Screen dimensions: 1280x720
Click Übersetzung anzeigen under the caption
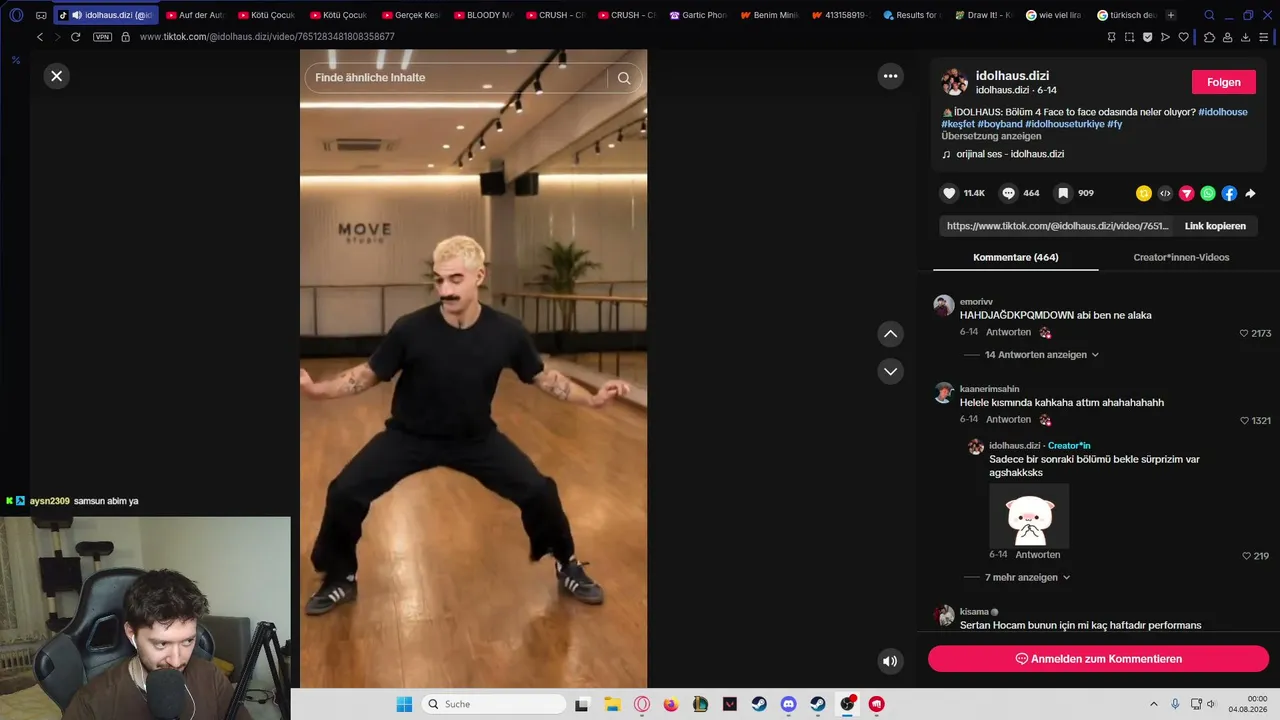click(x=991, y=136)
